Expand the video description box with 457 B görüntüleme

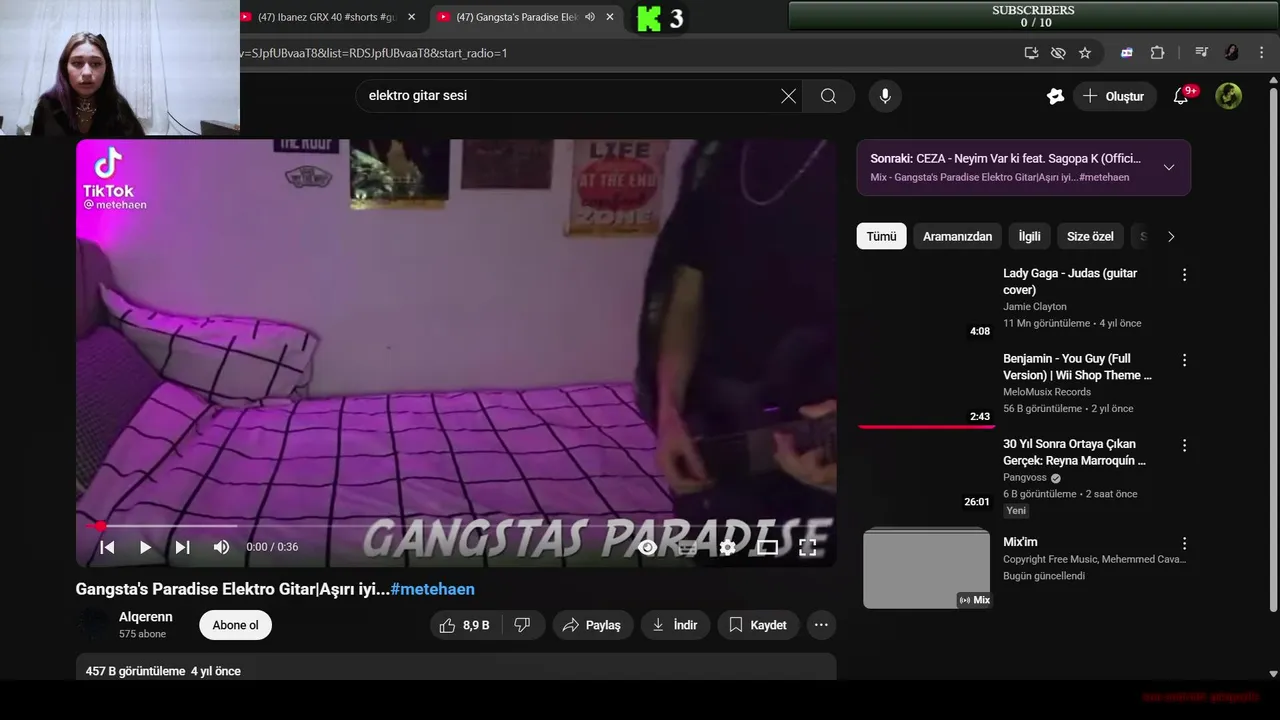coord(456,667)
